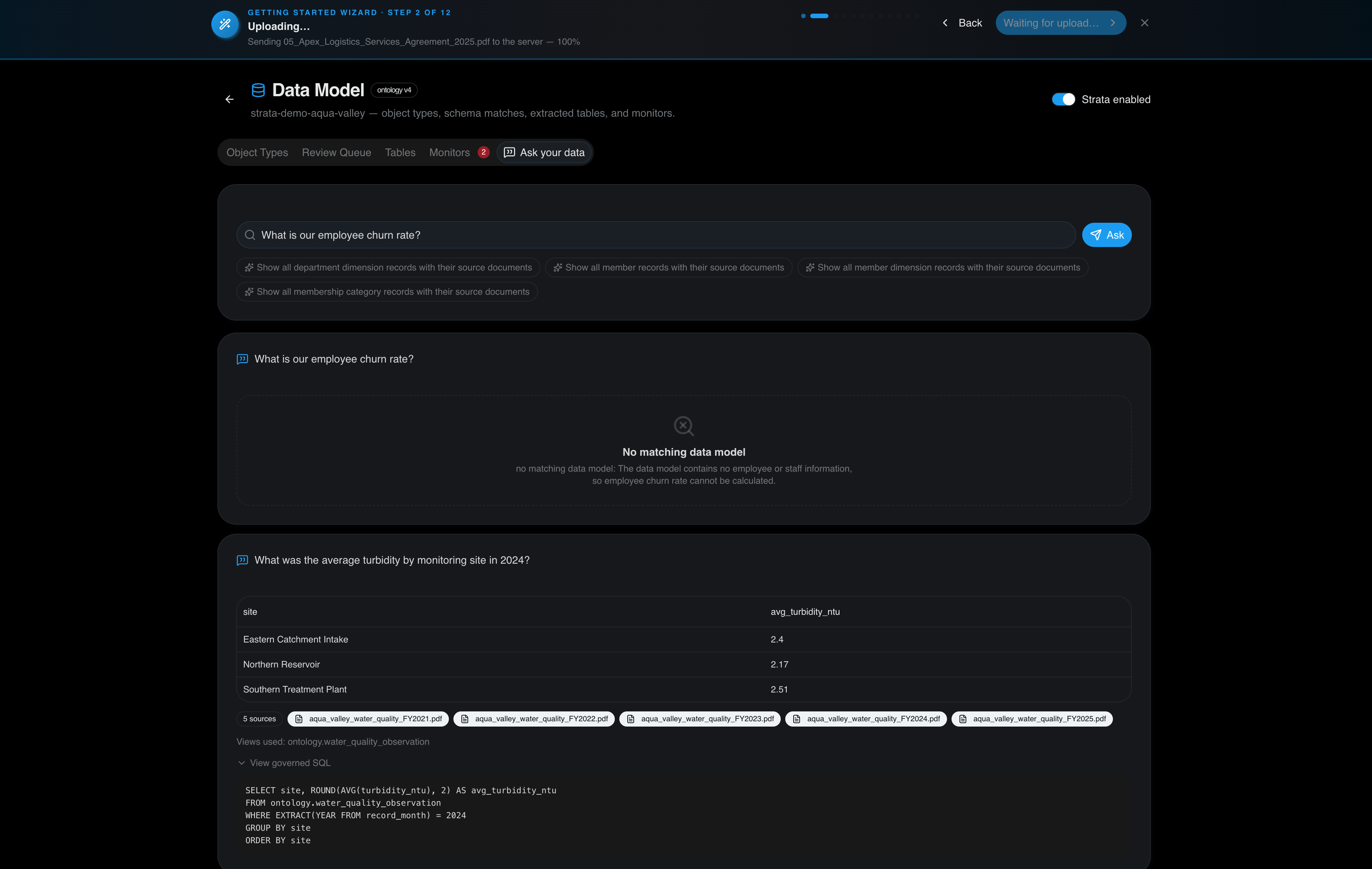Screen dimensions: 1372x869
Task: Click the 2.51 turbidity value
Action: (780, 689)
